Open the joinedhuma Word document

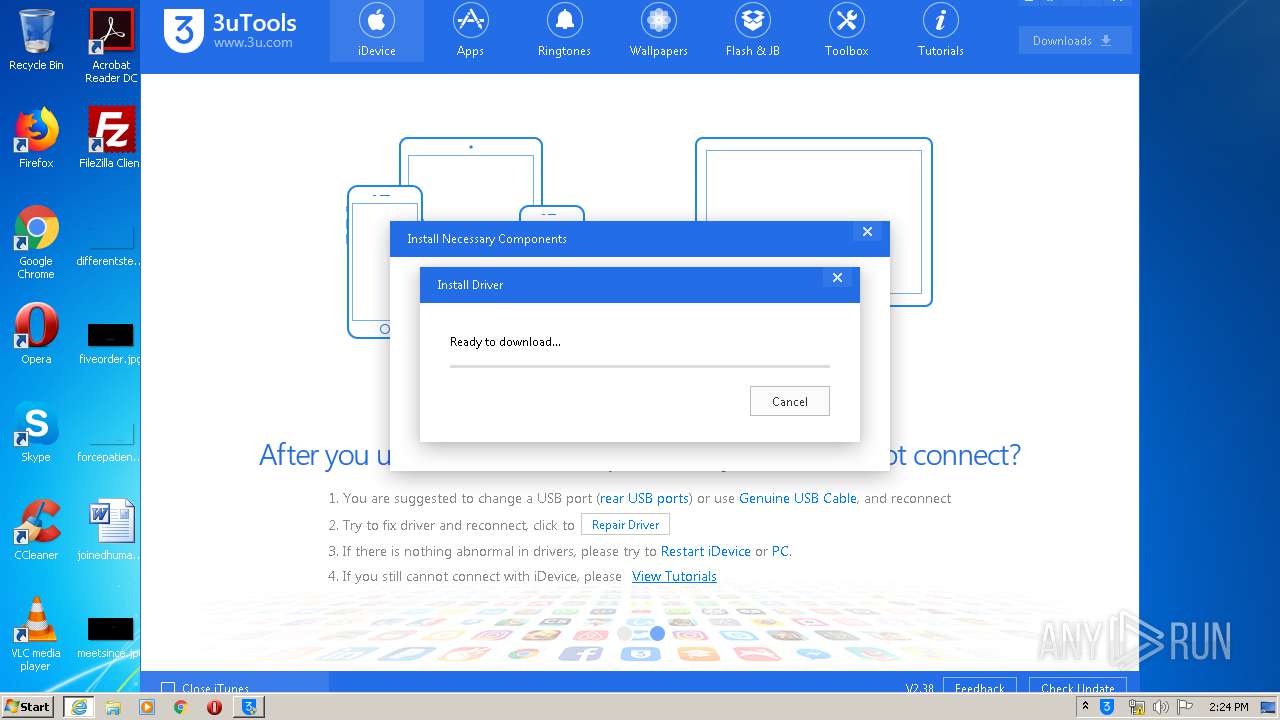(x=110, y=530)
